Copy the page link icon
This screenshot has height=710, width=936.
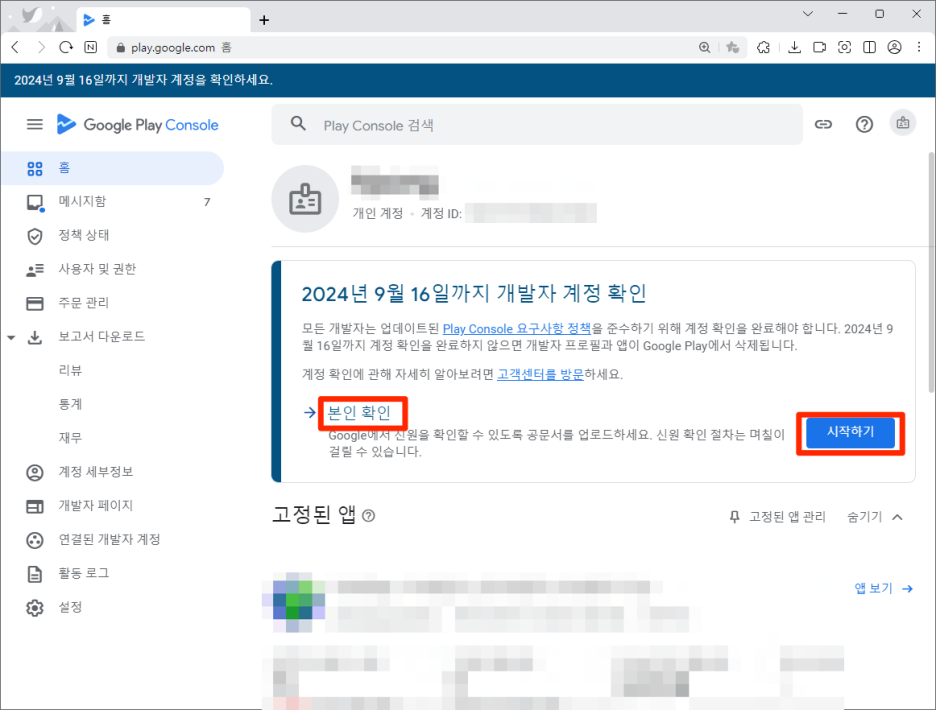tap(823, 124)
